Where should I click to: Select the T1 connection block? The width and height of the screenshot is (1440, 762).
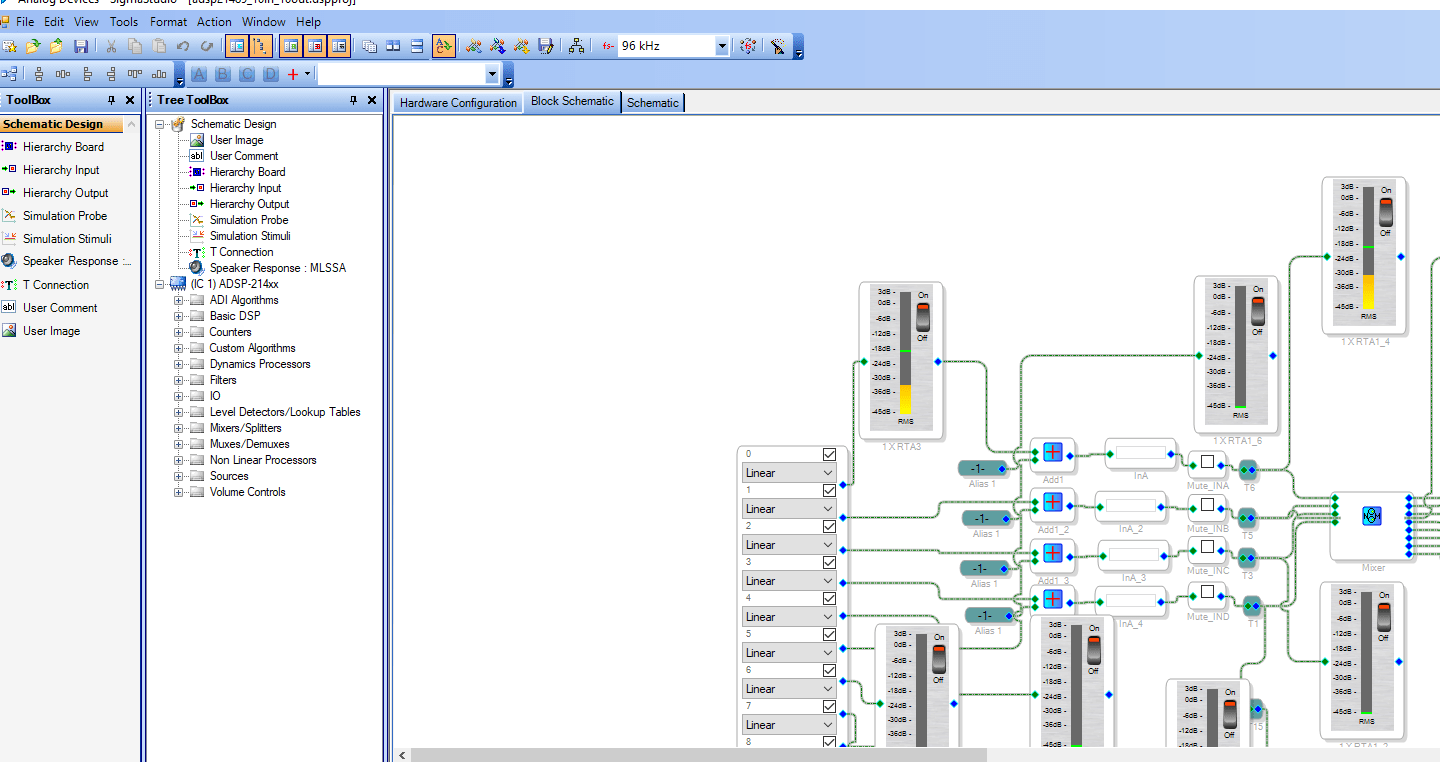(1252, 605)
